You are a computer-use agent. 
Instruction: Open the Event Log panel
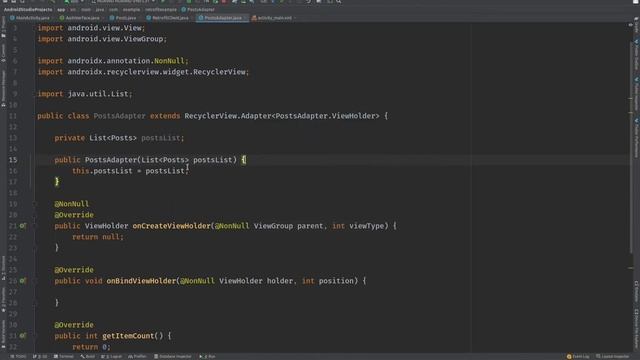click(578, 357)
